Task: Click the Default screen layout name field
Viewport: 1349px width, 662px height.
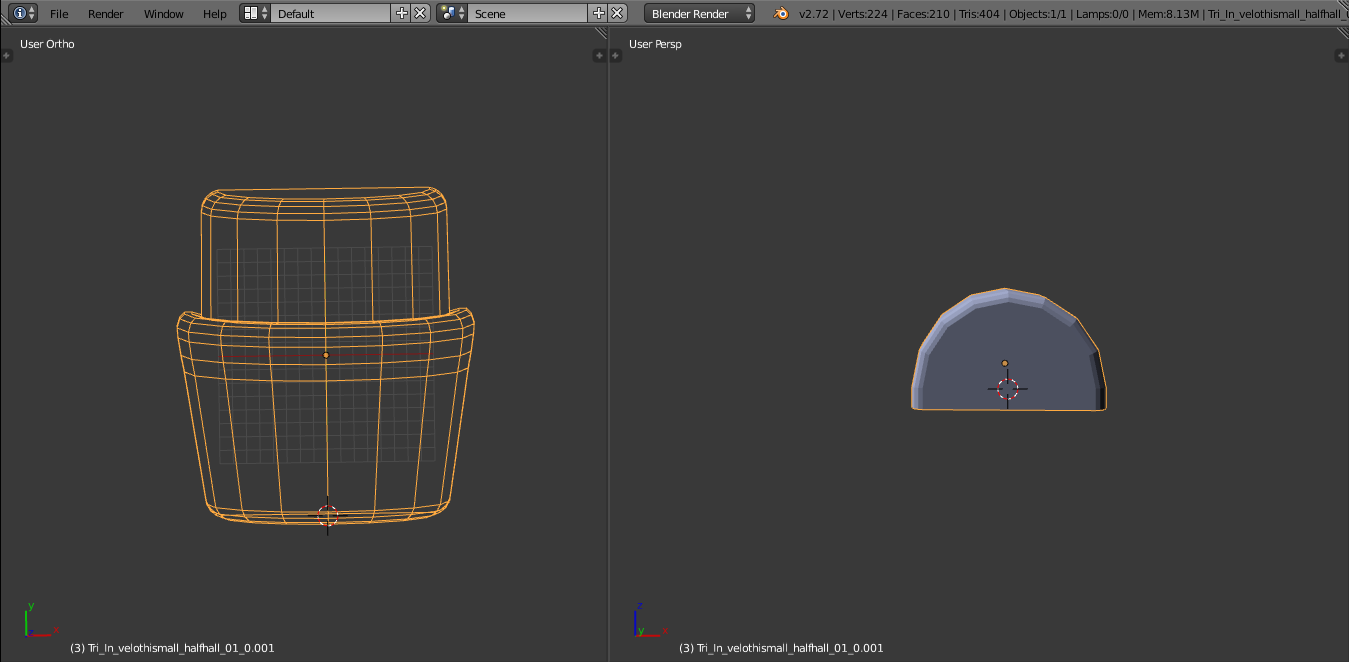Action: (x=331, y=14)
